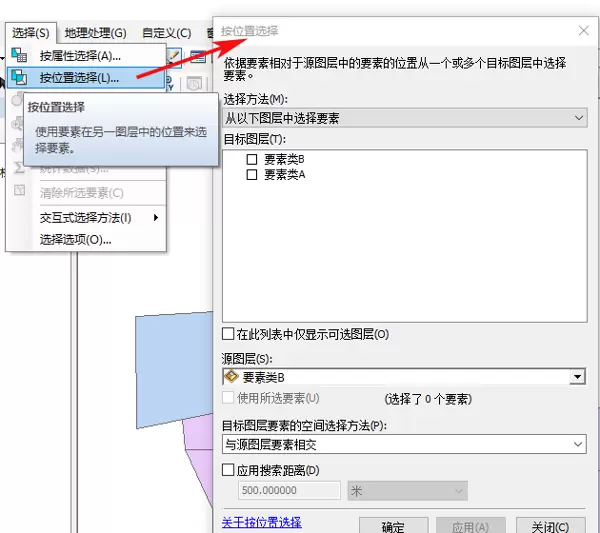This screenshot has height=533, width=600.
Task: Choose 按属性选择(A)... menu entry
Action: (x=80, y=56)
